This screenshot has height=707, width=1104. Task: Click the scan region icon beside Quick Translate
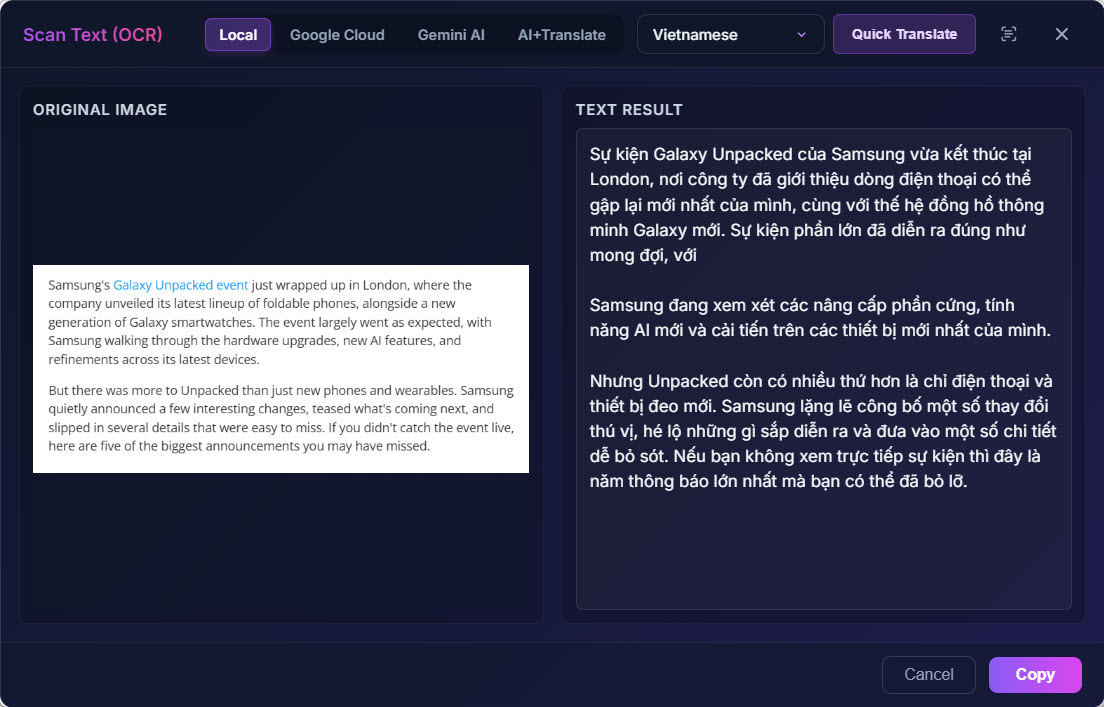(1008, 34)
